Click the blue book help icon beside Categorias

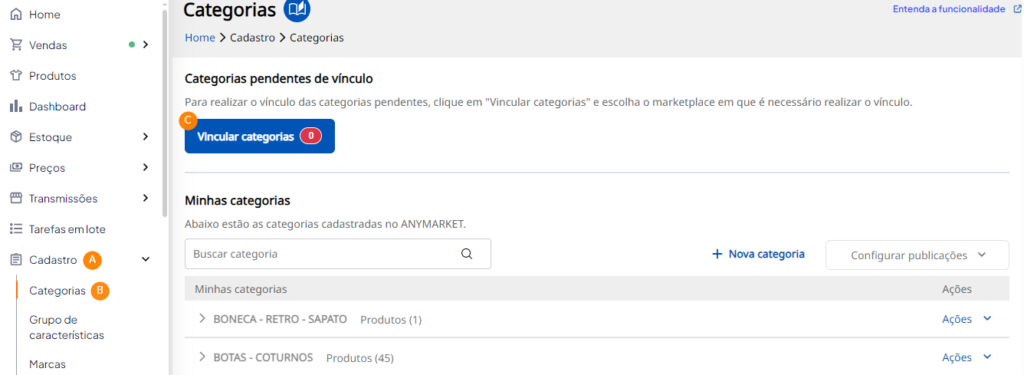[x=297, y=9]
